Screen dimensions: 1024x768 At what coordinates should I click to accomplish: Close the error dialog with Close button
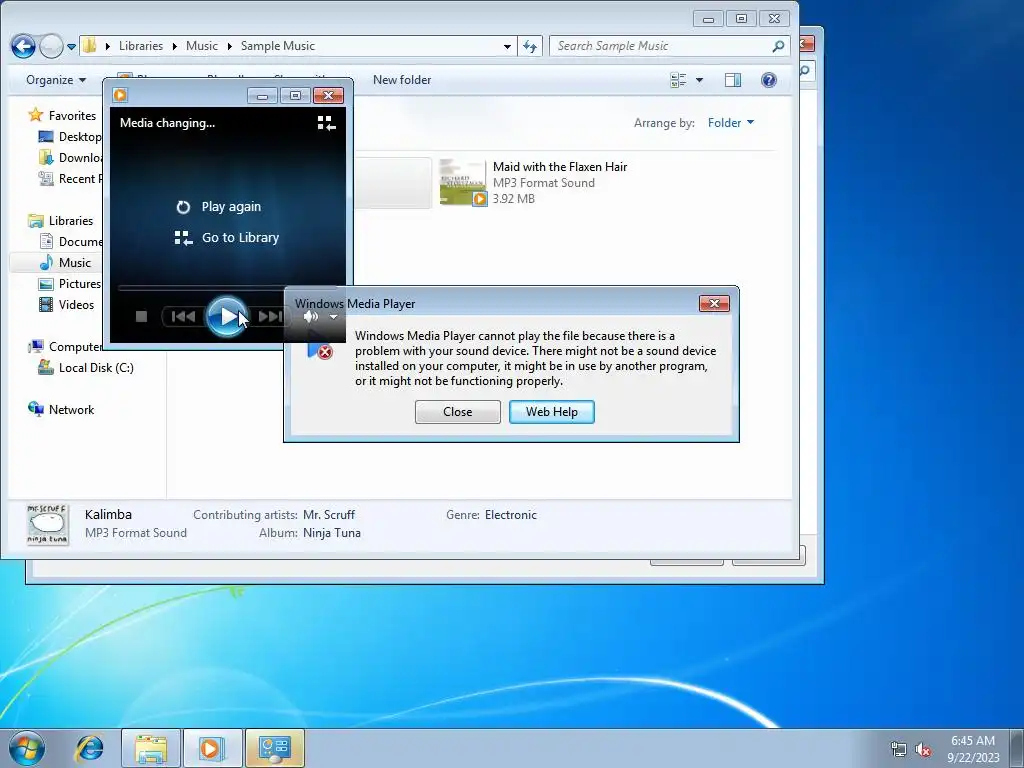pyautogui.click(x=458, y=412)
